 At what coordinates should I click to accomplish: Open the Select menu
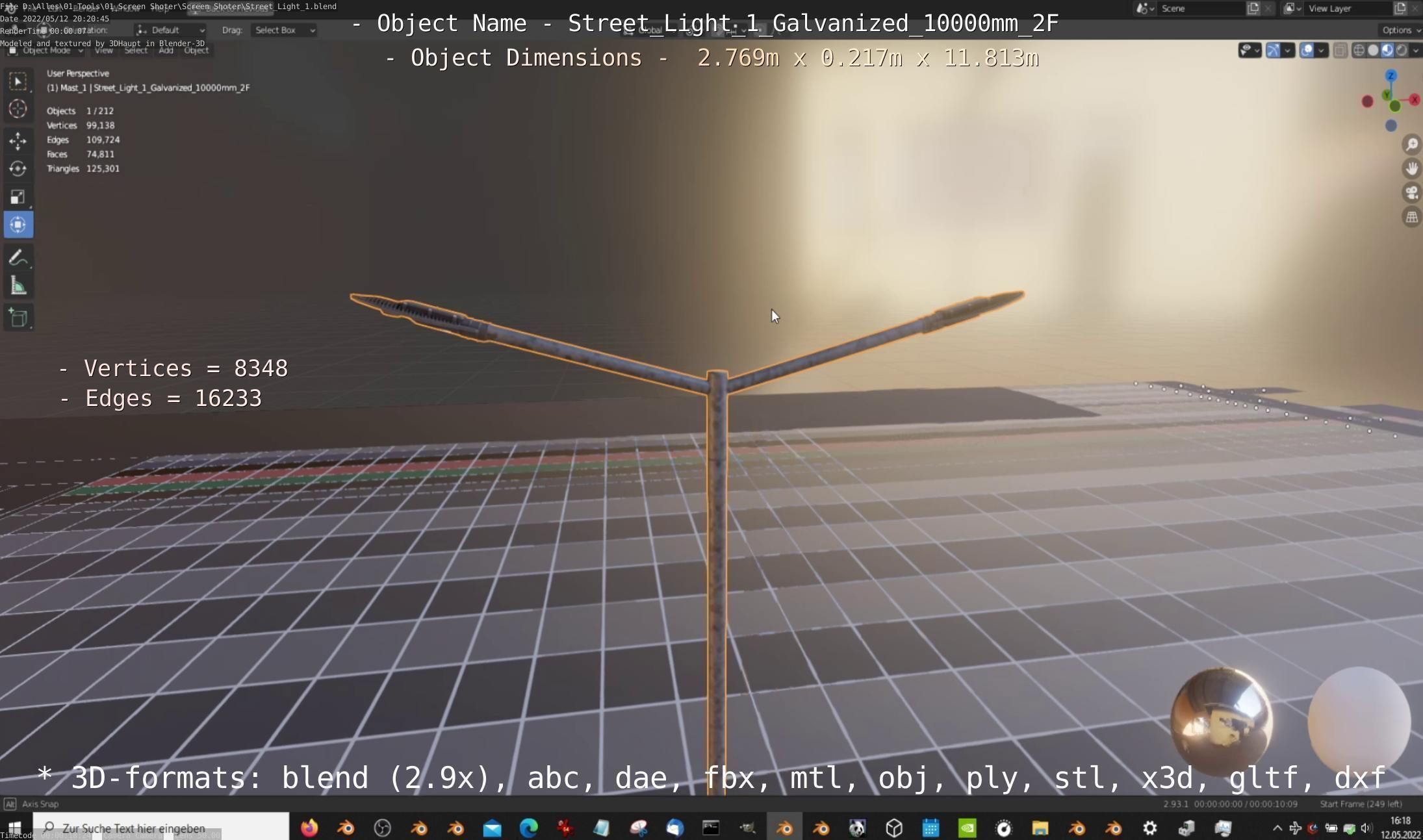pos(136,50)
